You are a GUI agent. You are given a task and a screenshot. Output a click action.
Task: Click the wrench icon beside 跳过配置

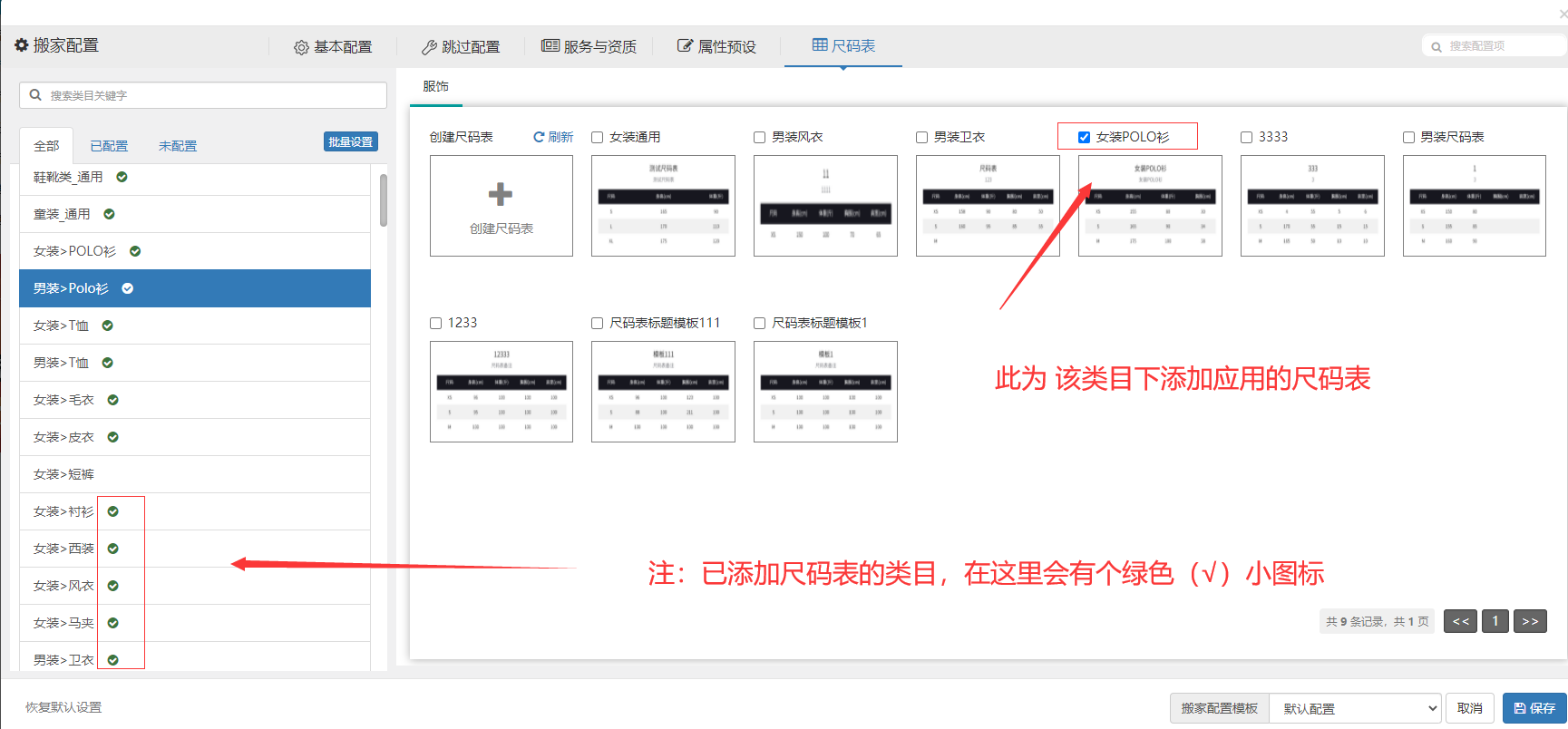coord(429,47)
